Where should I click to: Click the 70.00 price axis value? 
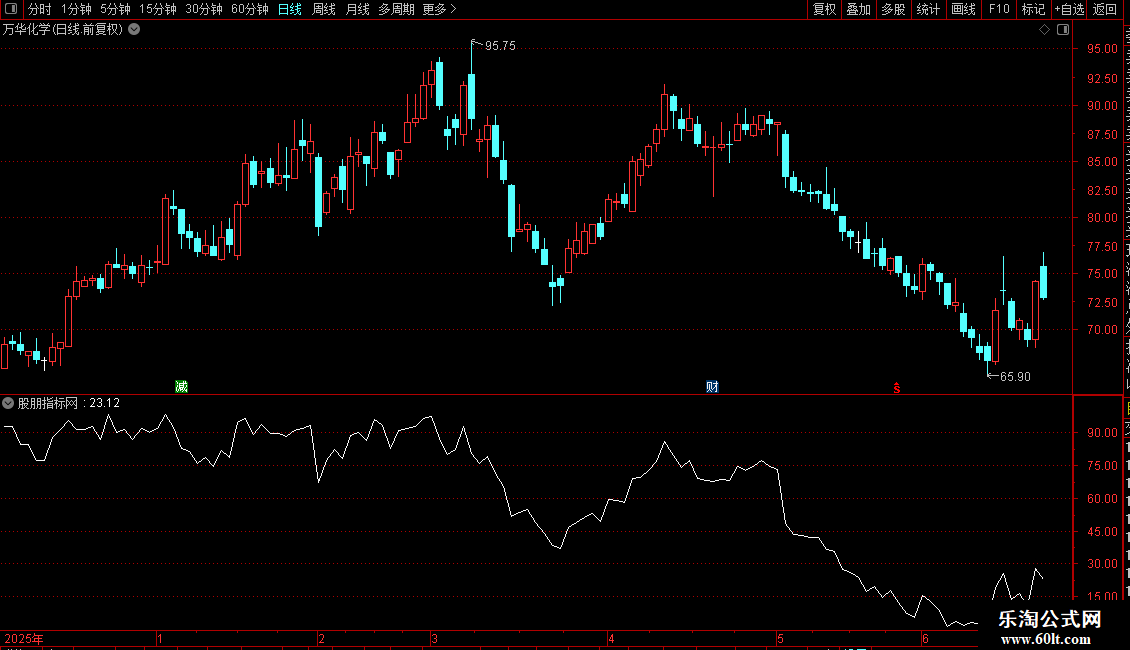[x=1103, y=330]
